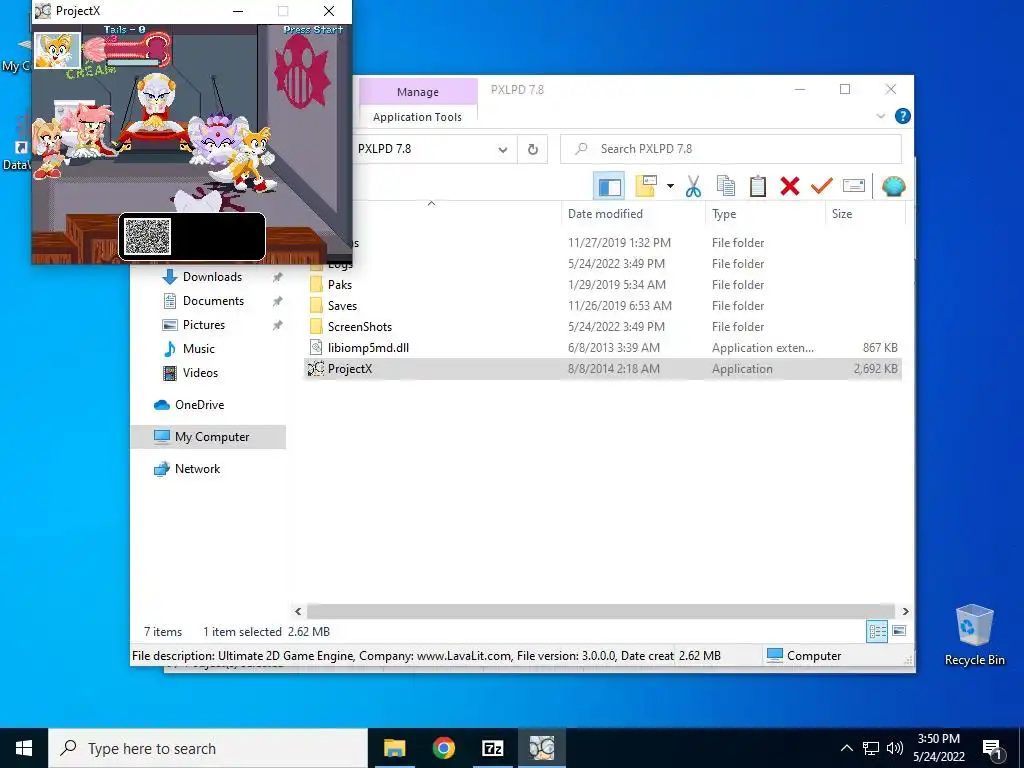Toggle the navigation pane toolbar button
This screenshot has height=768, width=1024.
(609, 187)
